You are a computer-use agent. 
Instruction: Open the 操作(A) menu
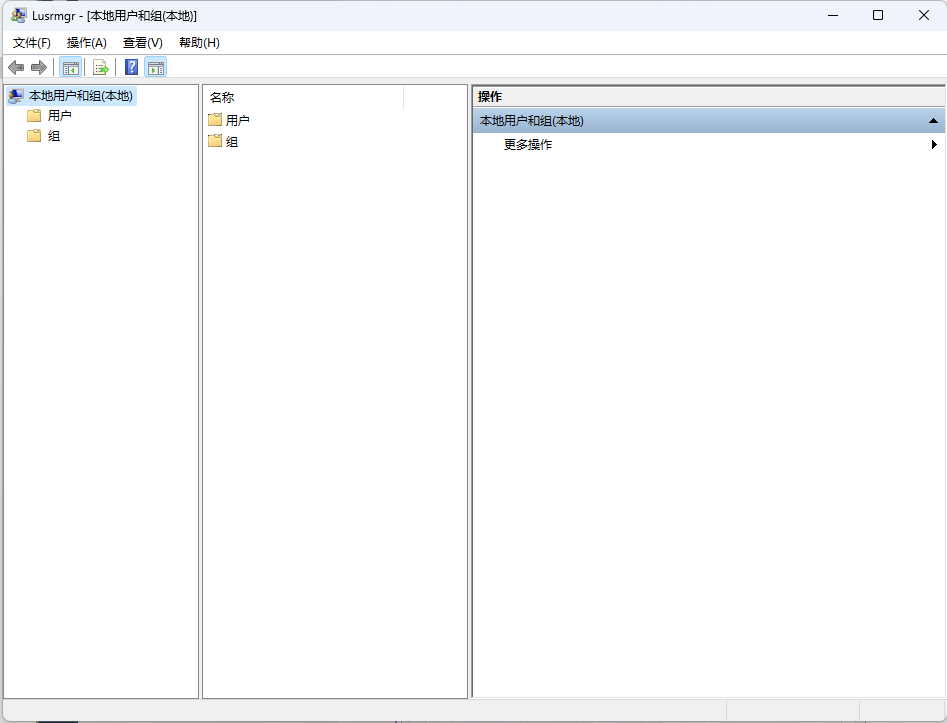(86, 43)
